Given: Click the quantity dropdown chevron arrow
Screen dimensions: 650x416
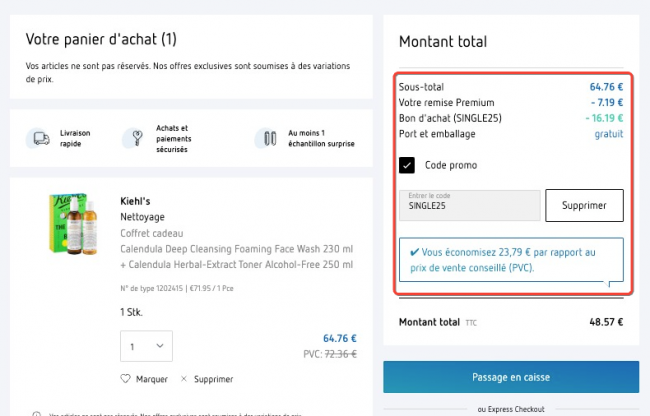Looking at the screenshot, I should point(160,346).
